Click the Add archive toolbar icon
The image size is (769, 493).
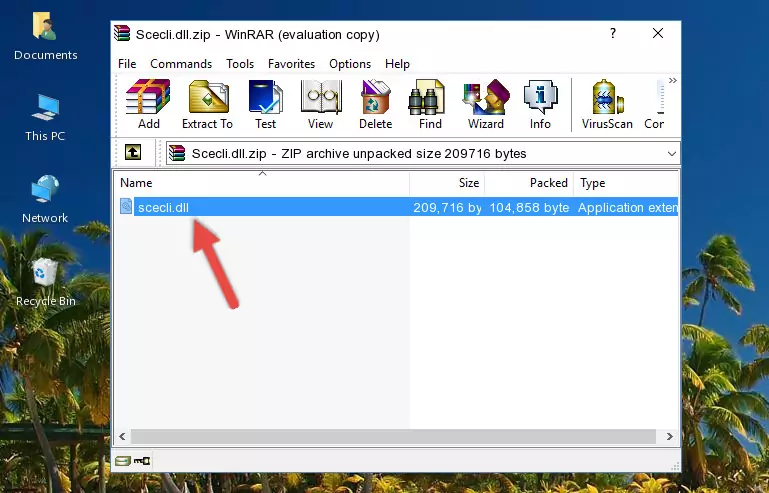[148, 104]
